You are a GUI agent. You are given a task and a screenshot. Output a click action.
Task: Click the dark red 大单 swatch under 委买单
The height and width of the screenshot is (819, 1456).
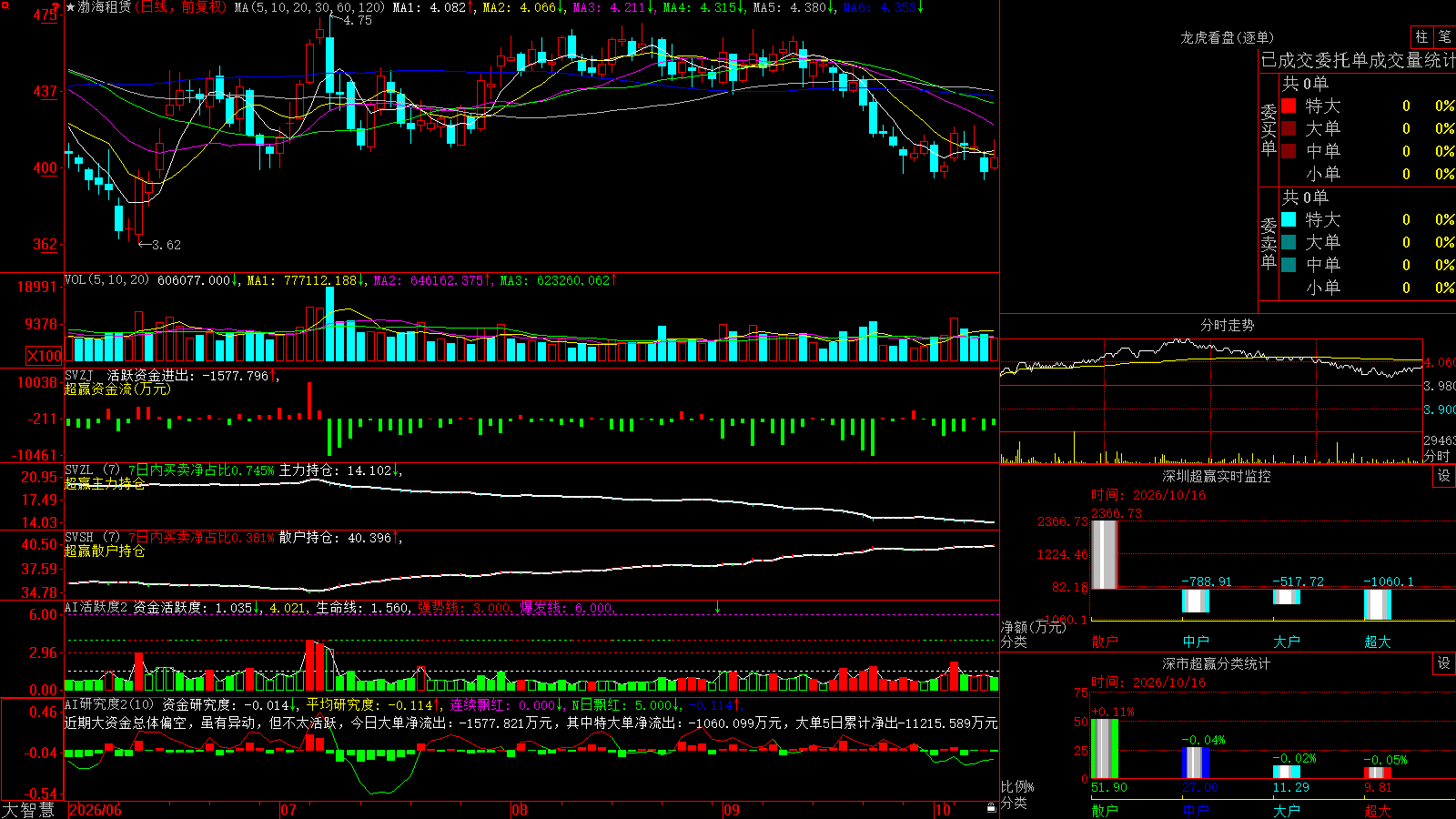click(1289, 128)
